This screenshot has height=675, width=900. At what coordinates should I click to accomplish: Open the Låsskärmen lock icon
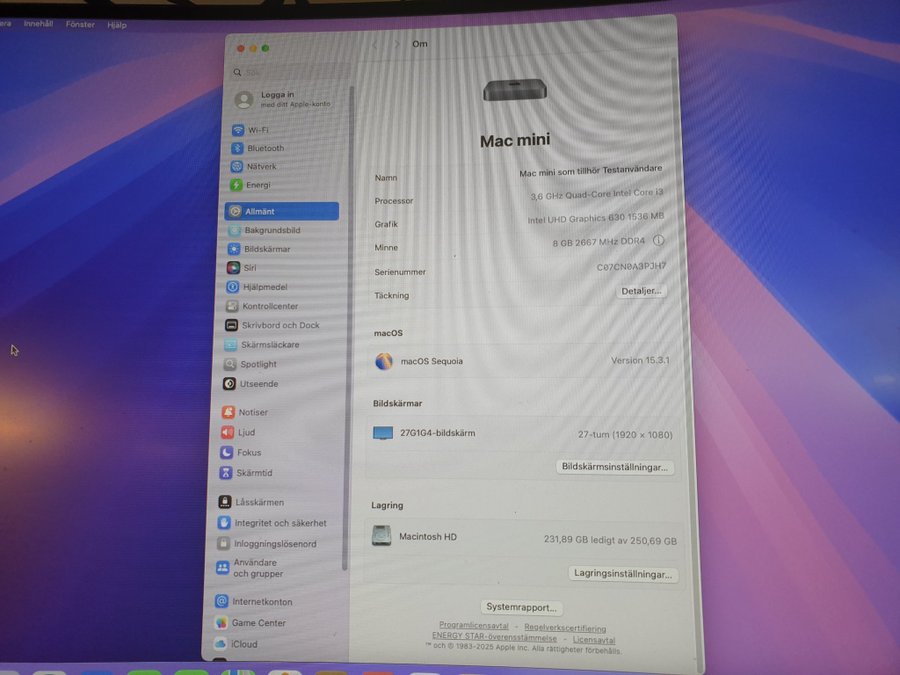225,502
